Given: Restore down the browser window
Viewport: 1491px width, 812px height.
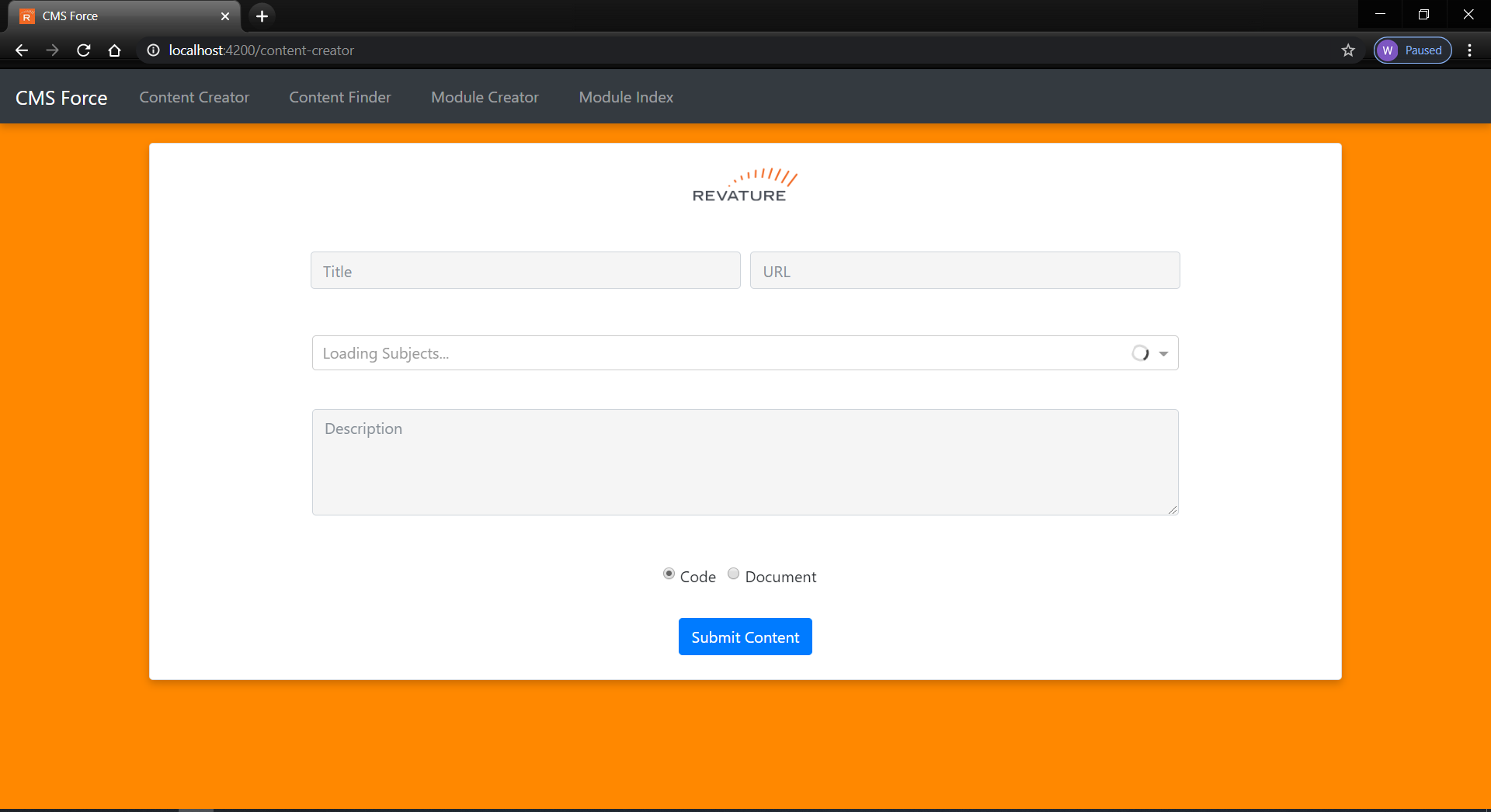Looking at the screenshot, I should click(1423, 14).
